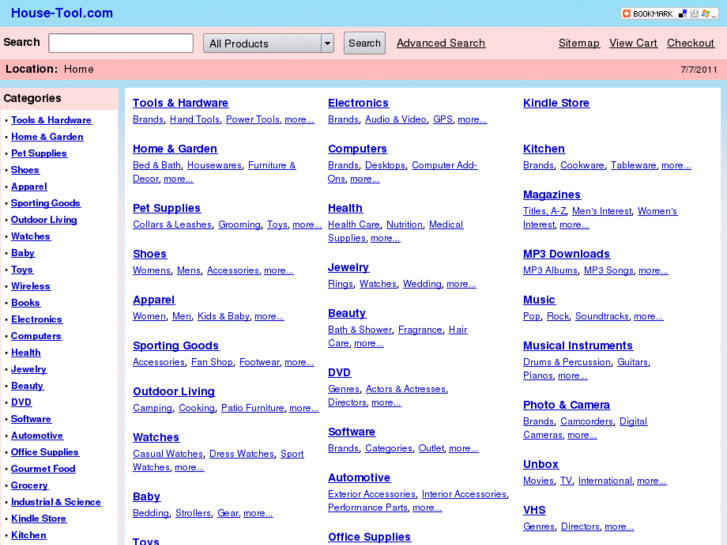Open Audio & Video under Electronics

click(395, 120)
